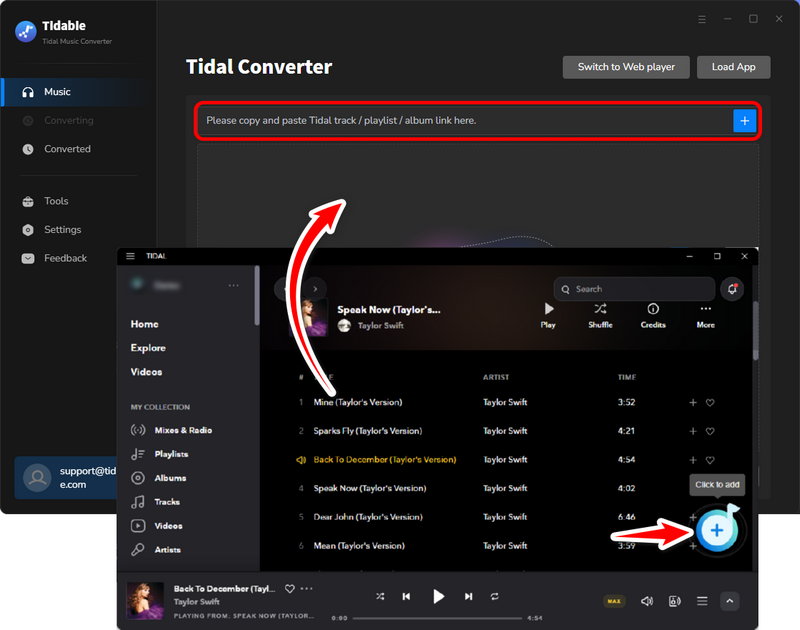Skip to next track

point(468,596)
